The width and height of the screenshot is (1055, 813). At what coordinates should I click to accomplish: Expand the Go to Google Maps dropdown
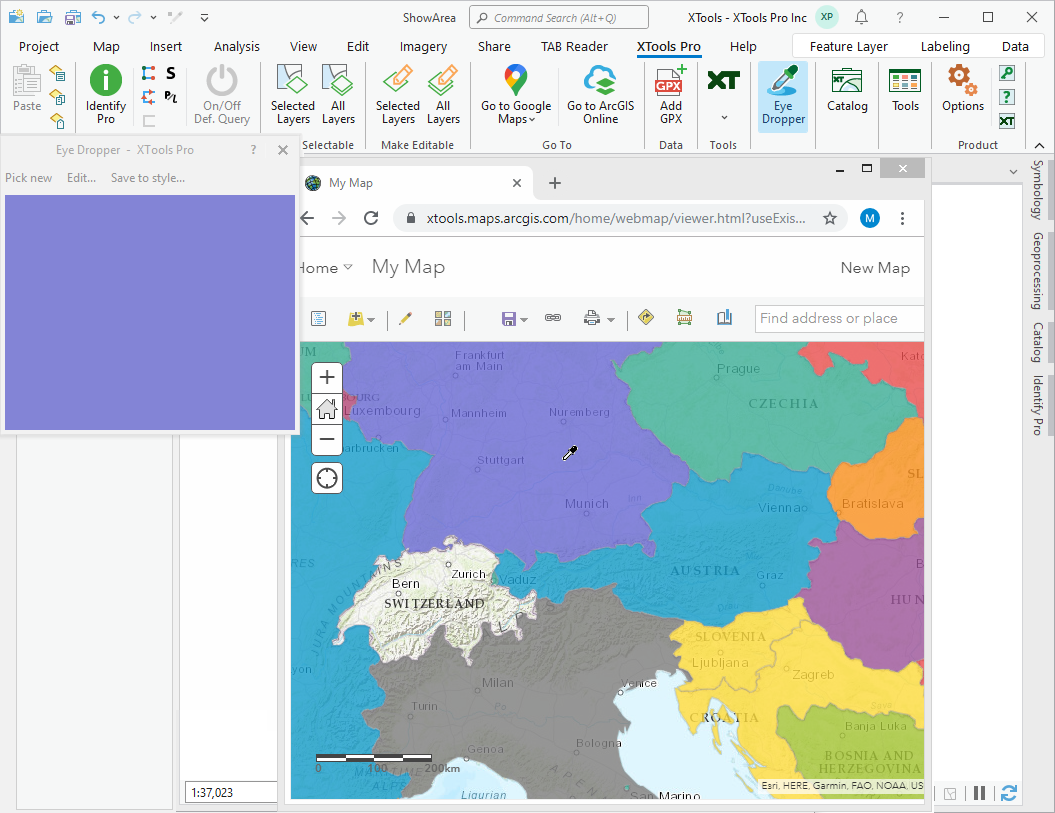(533, 120)
